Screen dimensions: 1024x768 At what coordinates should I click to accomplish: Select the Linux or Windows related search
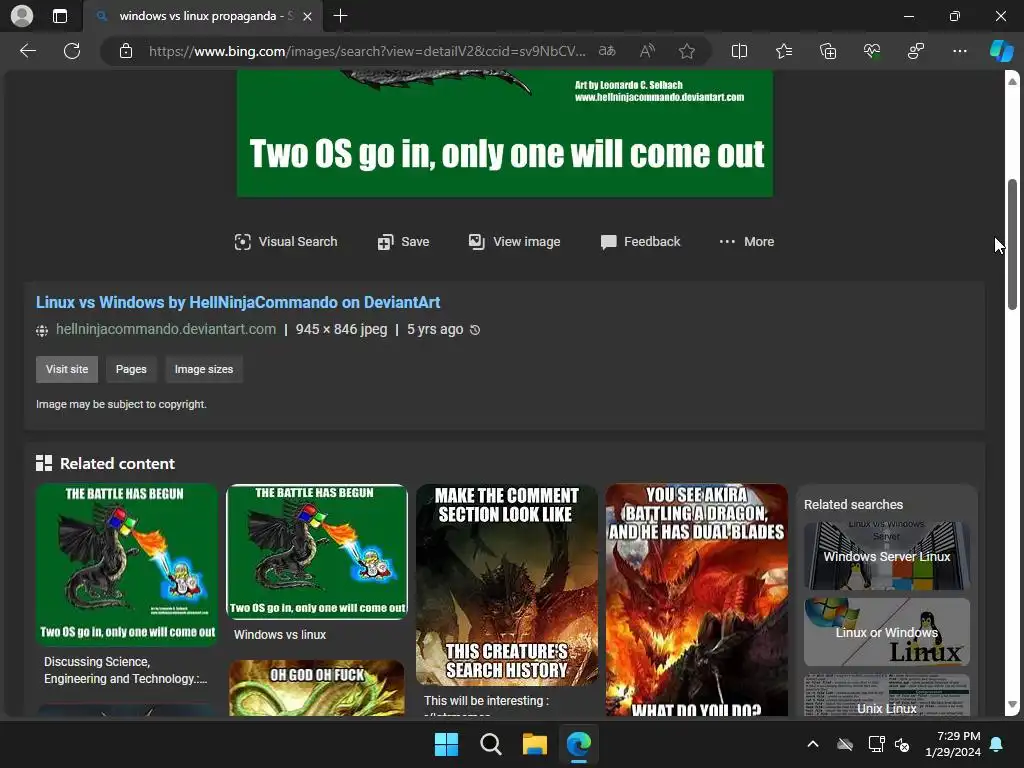point(887,632)
